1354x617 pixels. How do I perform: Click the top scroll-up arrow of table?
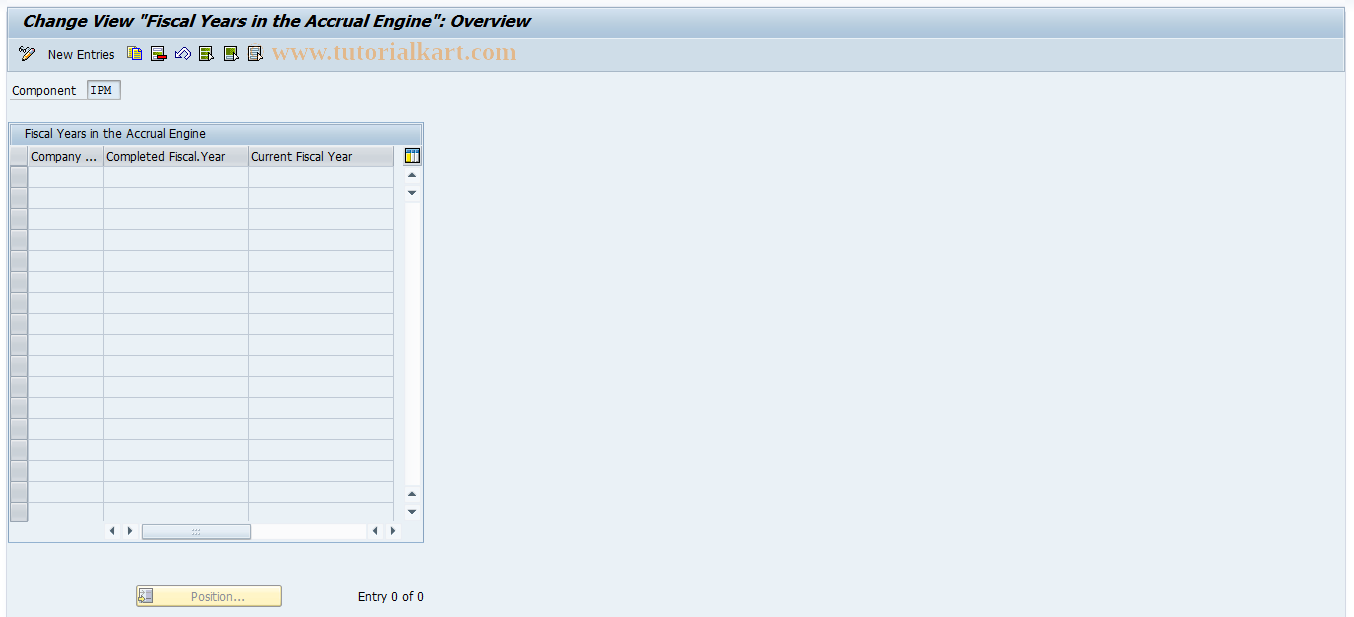(x=412, y=175)
